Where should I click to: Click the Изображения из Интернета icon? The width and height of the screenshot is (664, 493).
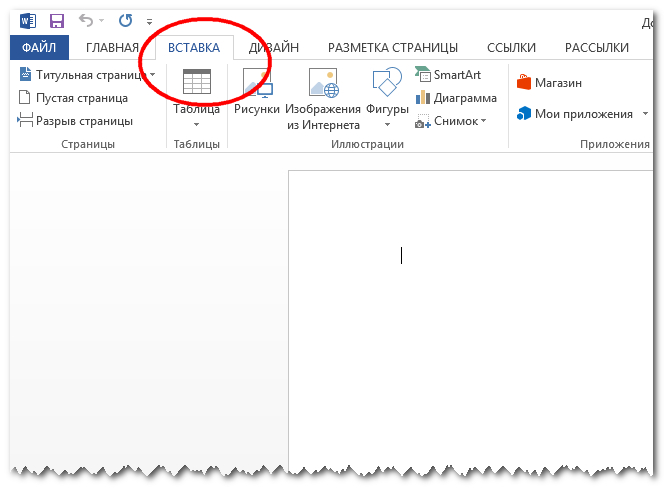(x=324, y=83)
